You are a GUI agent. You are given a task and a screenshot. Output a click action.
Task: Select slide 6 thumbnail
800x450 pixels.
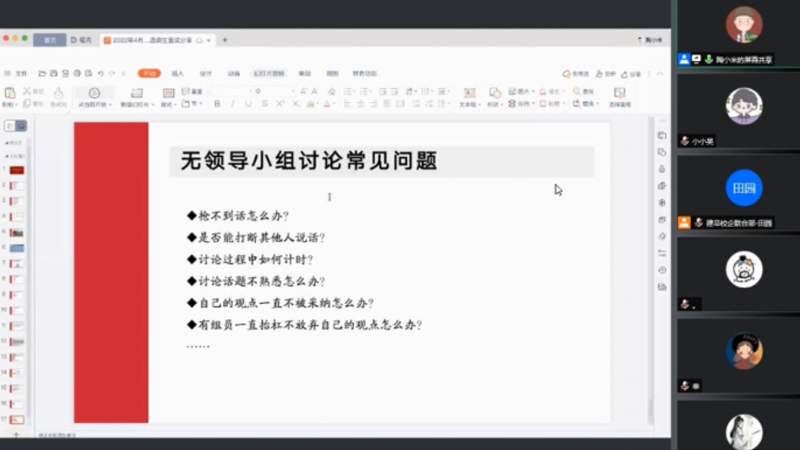(17, 248)
